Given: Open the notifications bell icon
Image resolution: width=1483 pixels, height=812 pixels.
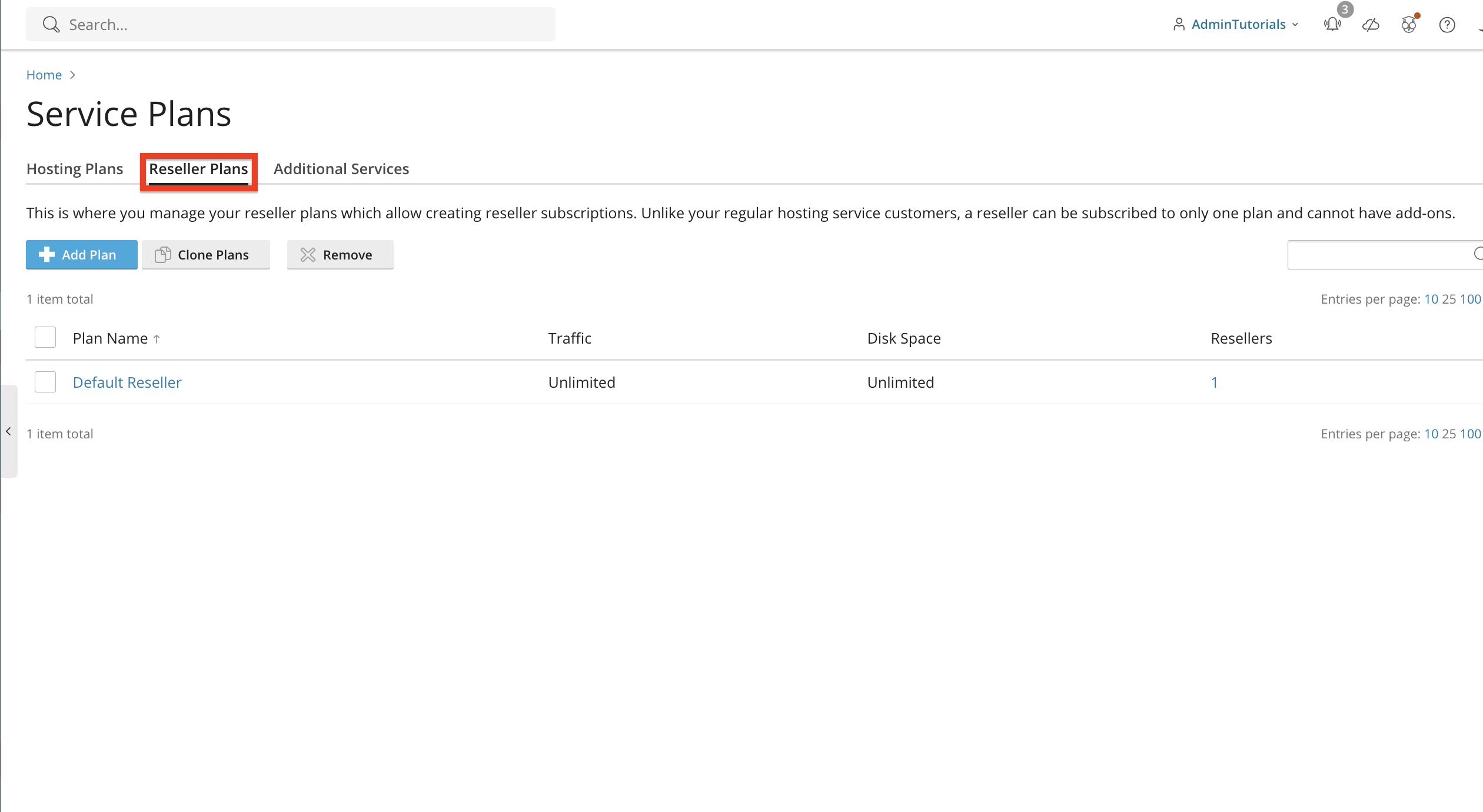Looking at the screenshot, I should [1332, 24].
